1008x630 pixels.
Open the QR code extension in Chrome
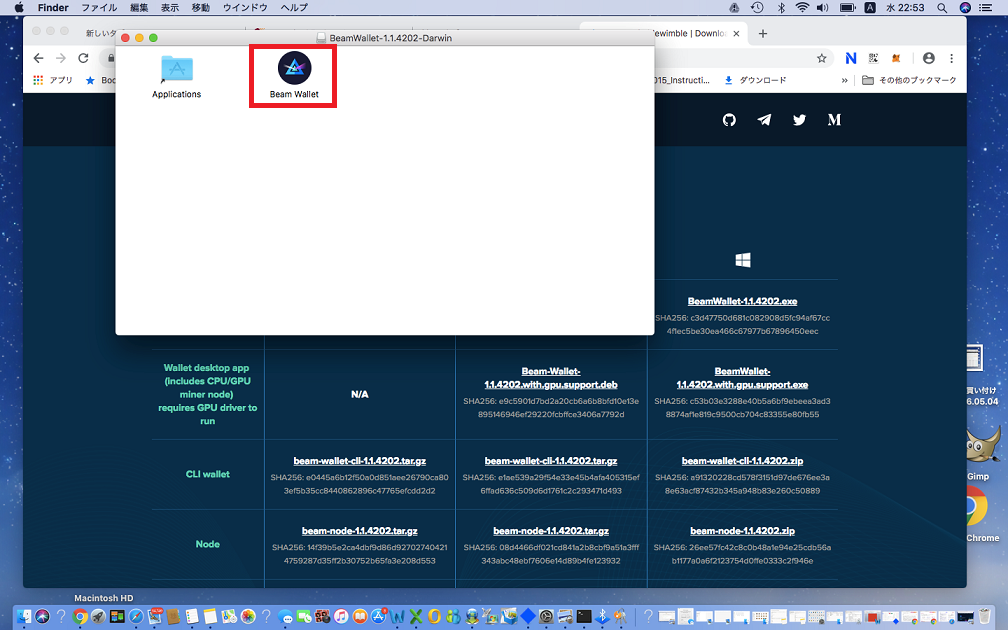tap(873, 58)
